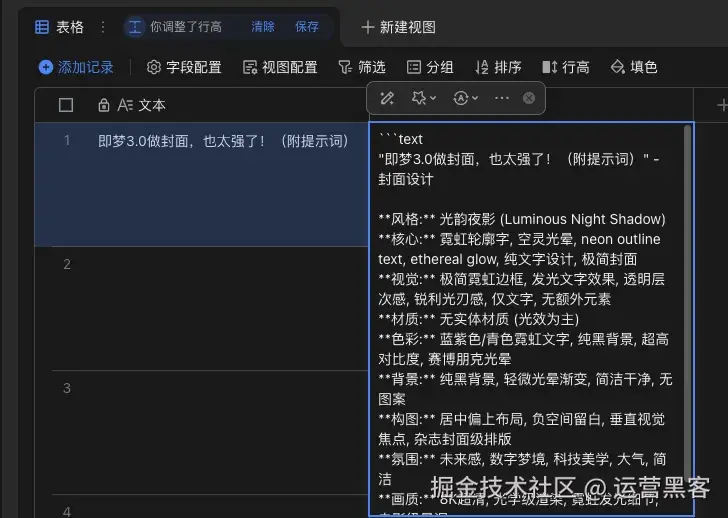The width and height of the screenshot is (728, 518).
Task: Click the ```text line in editor
Action: 401,139
